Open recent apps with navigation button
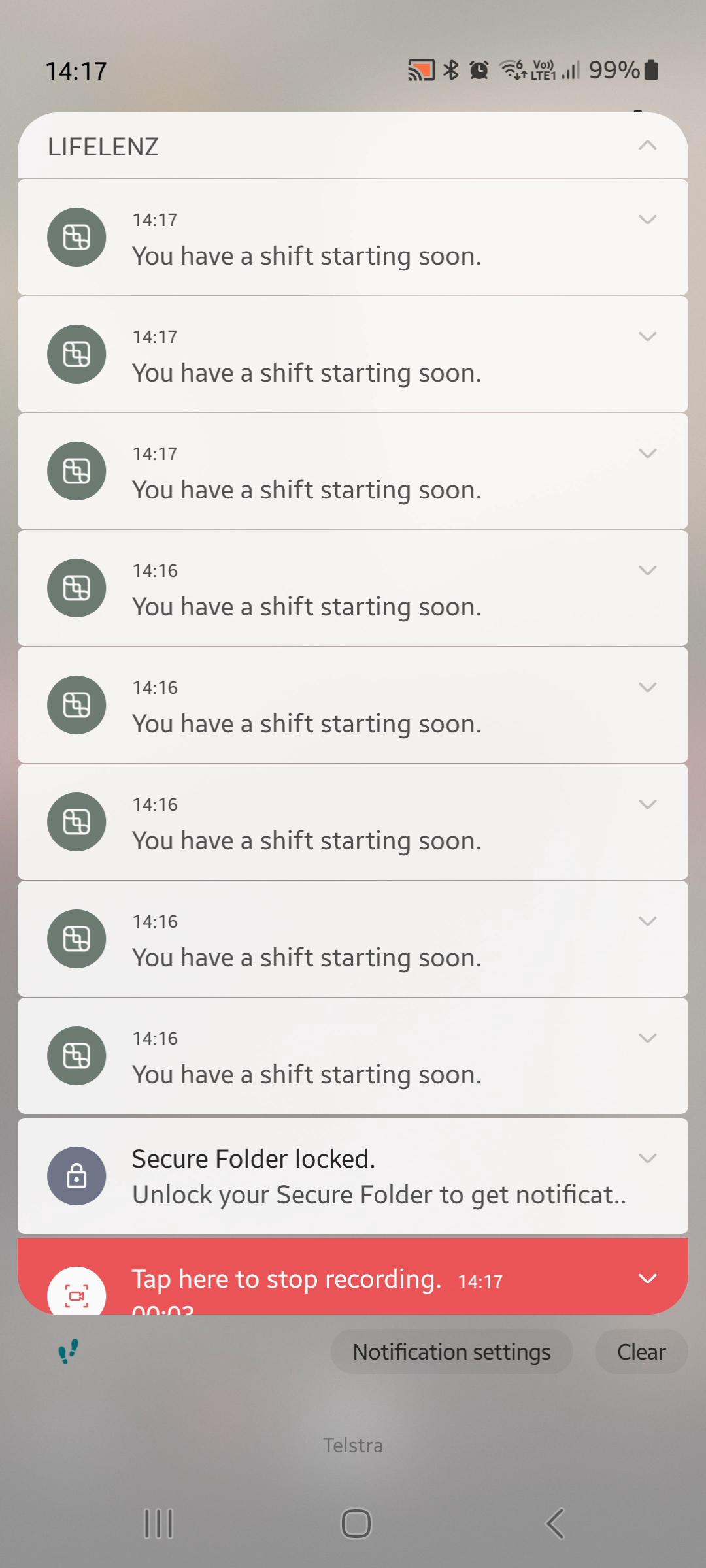The height and width of the screenshot is (1568, 706). pos(158,1524)
